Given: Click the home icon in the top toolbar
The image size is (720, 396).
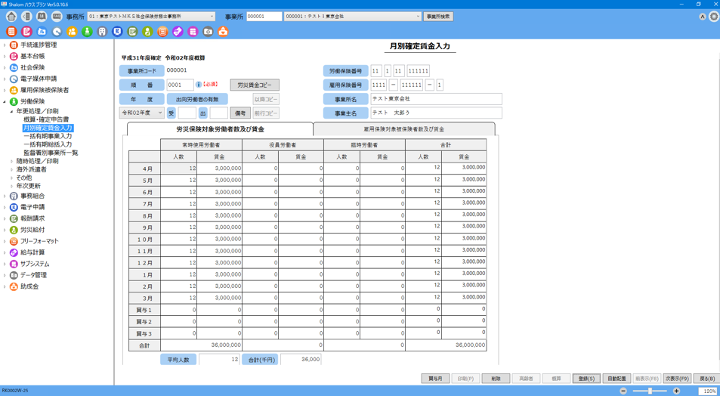Looking at the screenshot, I should click(12, 17).
